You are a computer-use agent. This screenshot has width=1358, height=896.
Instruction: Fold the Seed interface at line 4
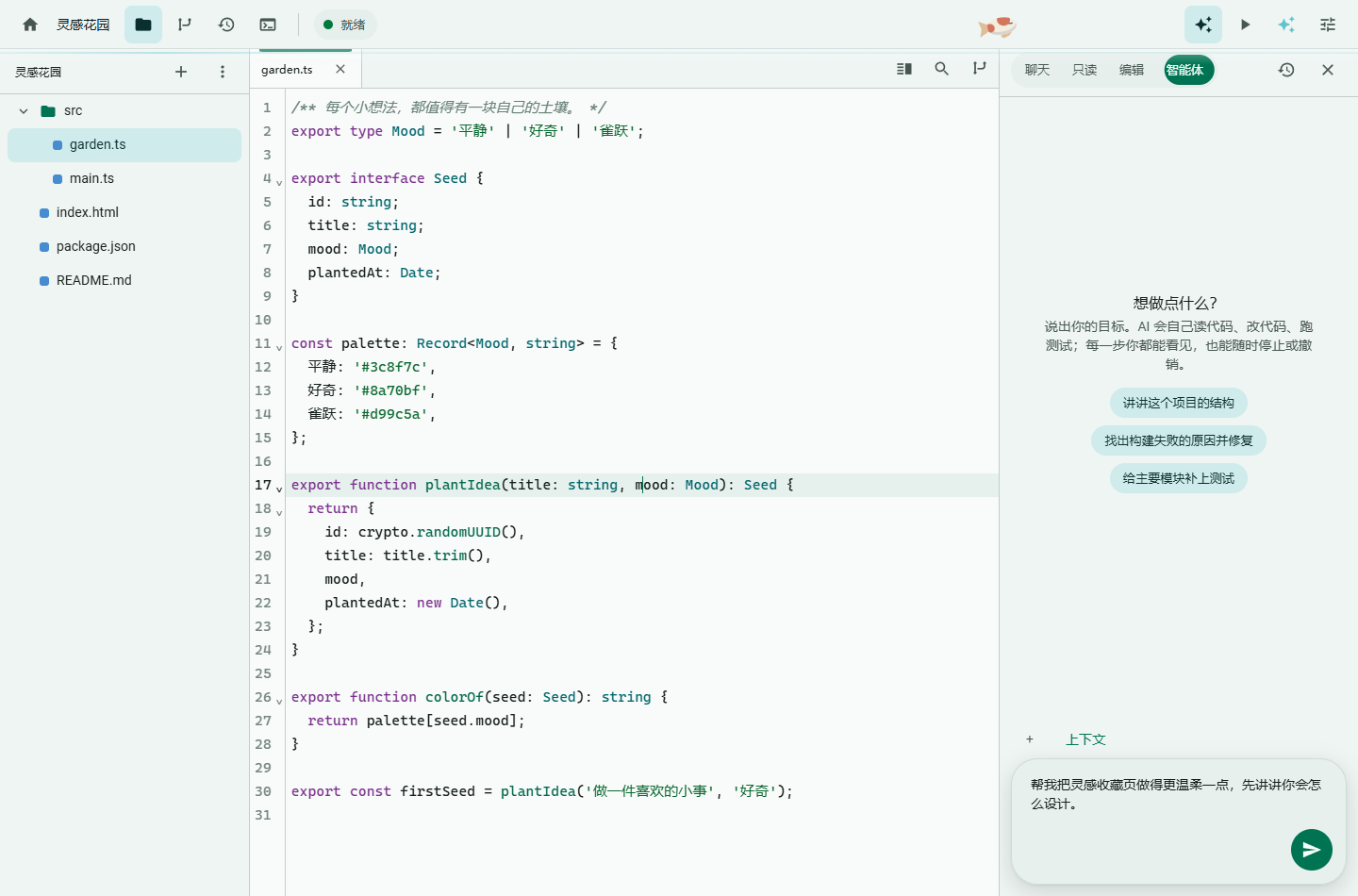click(279, 183)
